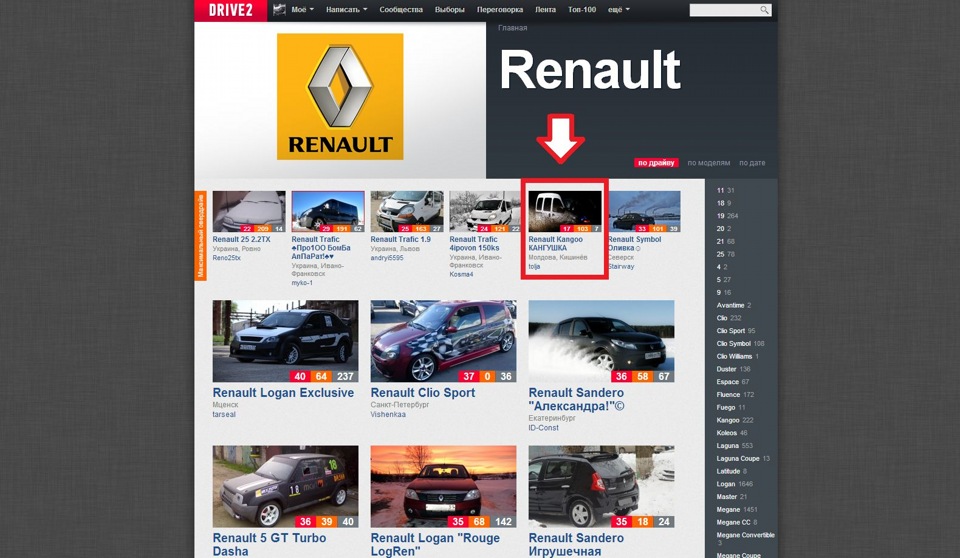960x558 pixels.
Task: Expand the ещё menu
Action: 618,9
